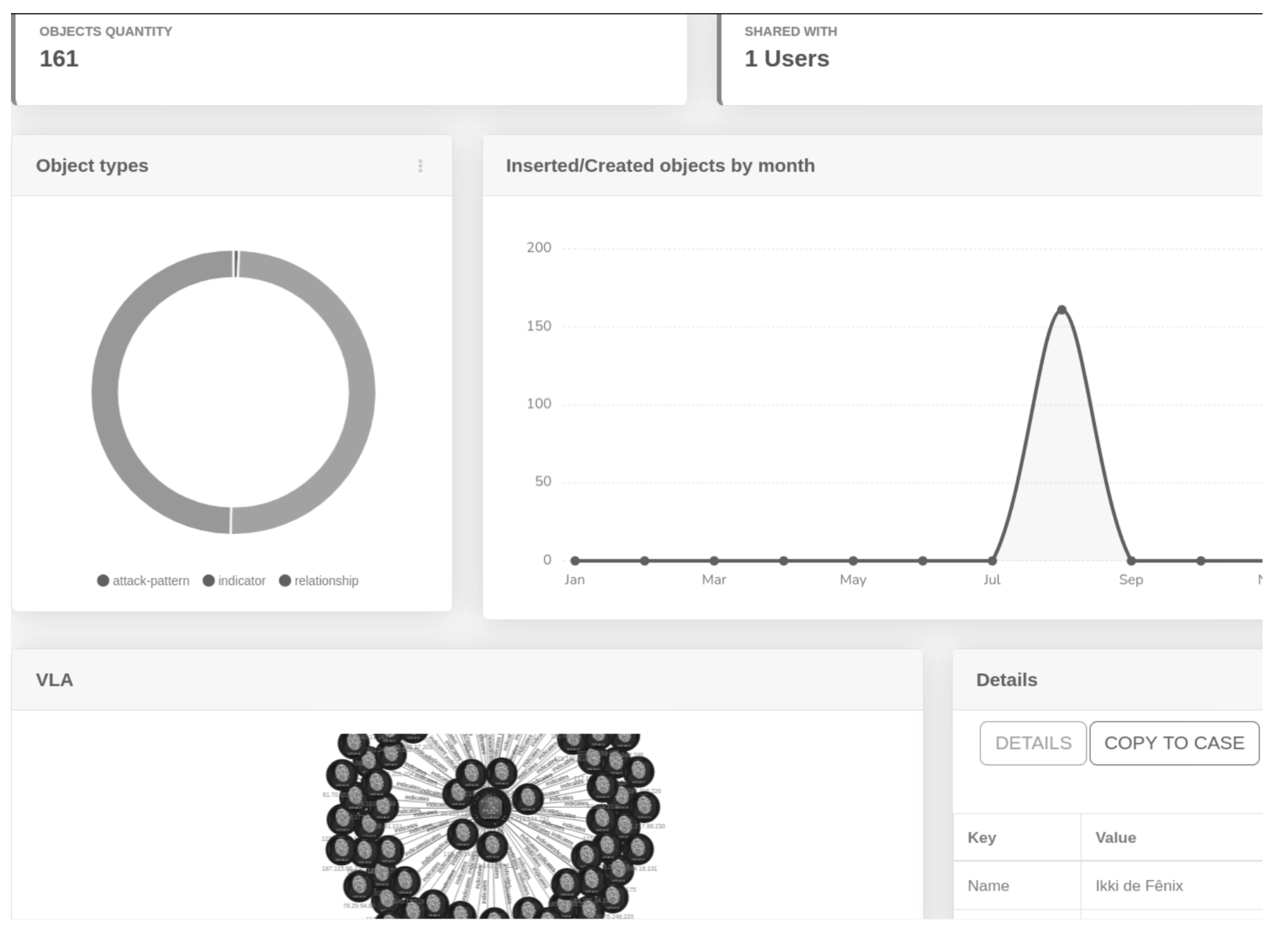Click the indicator legend dot
The image size is (1288, 934).
pos(208,581)
